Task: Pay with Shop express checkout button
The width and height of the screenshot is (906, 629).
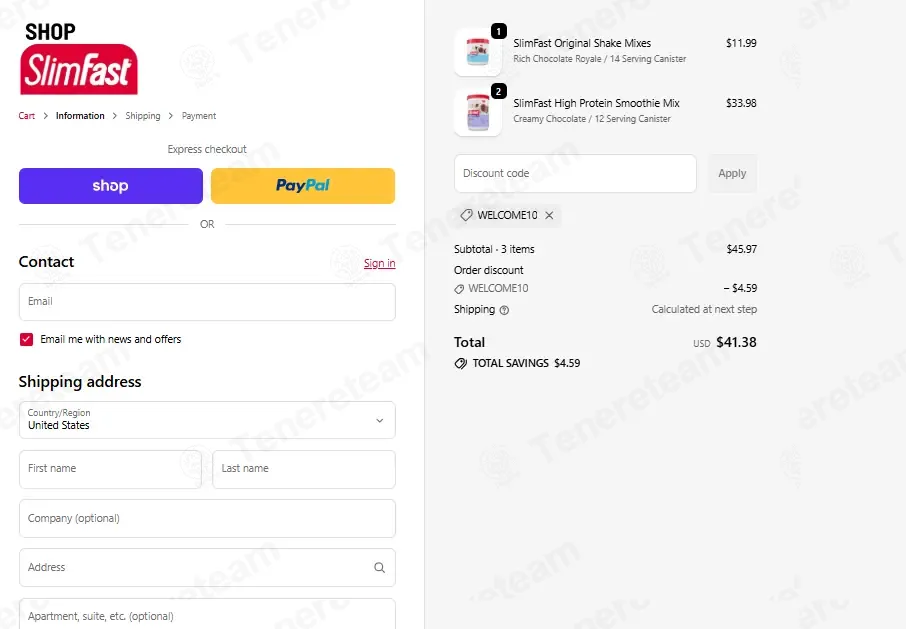Action: click(x=111, y=186)
